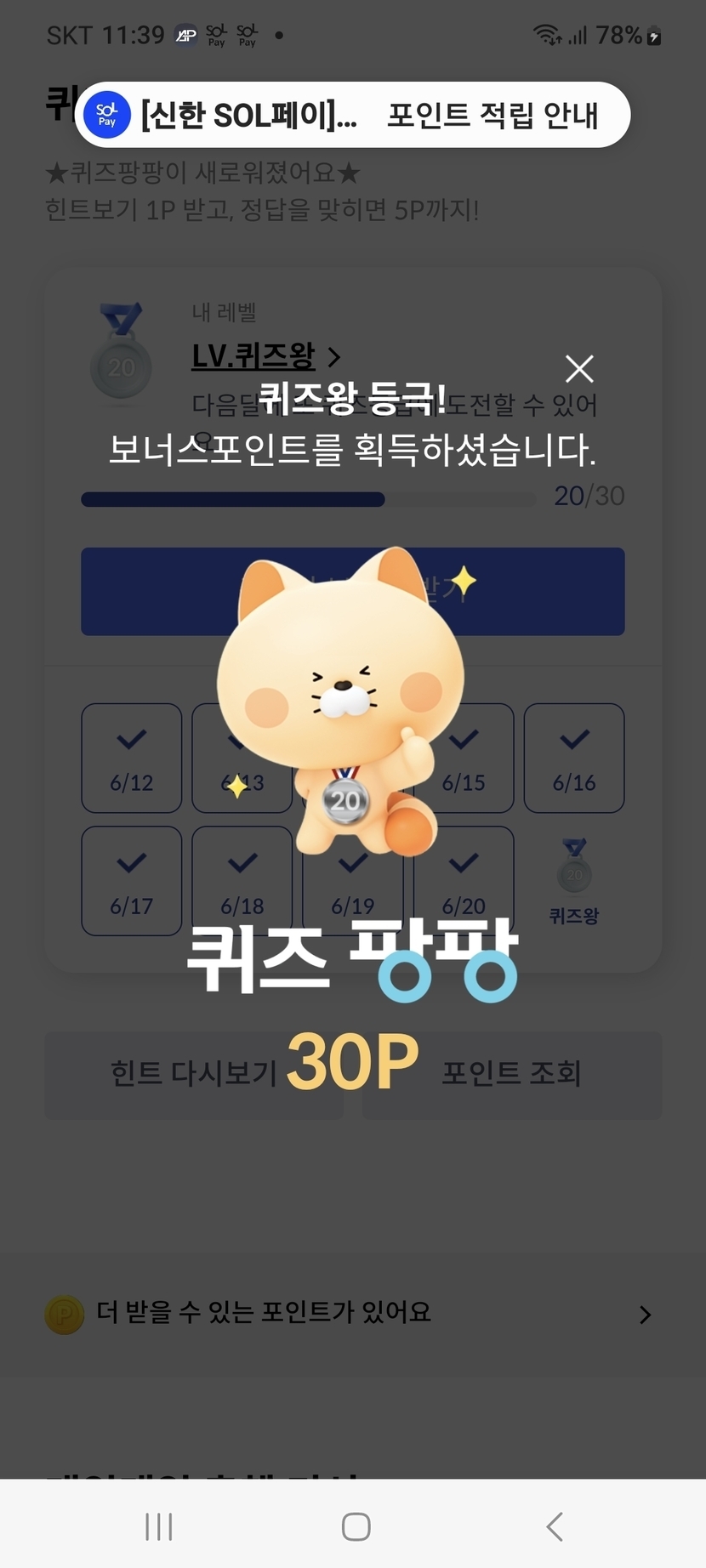Open the 포인트 적립 안내 notification banner
This screenshot has height=1568, width=706.
352,115
